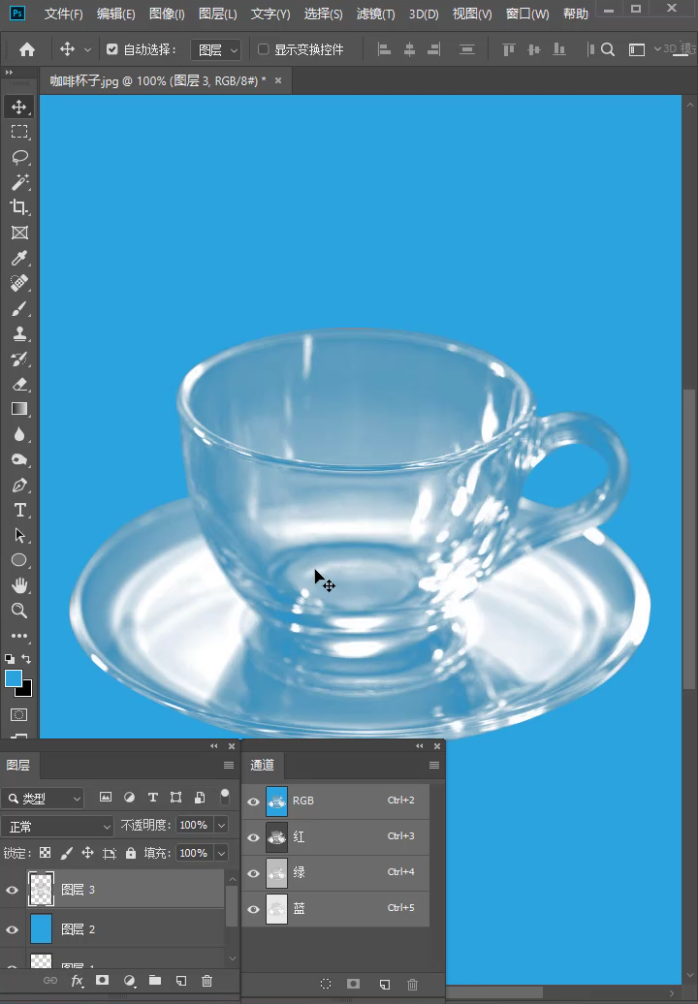Enable the 显示变换控件 checkbox
This screenshot has height=1004, width=698.
tap(263, 49)
